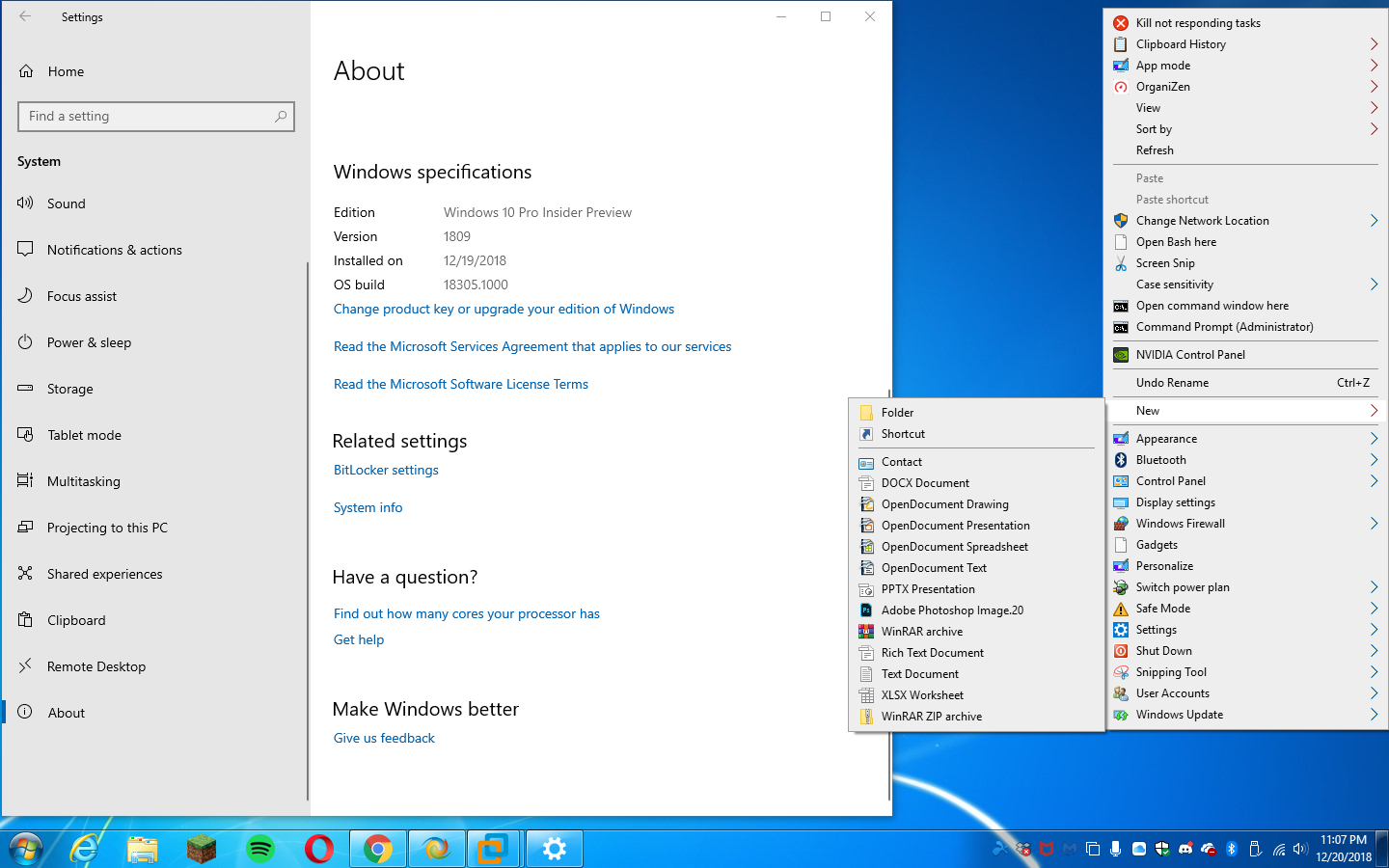The image size is (1389, 868).
Task: Open Internet Explorer from taskbar
Action: point(85,849)
